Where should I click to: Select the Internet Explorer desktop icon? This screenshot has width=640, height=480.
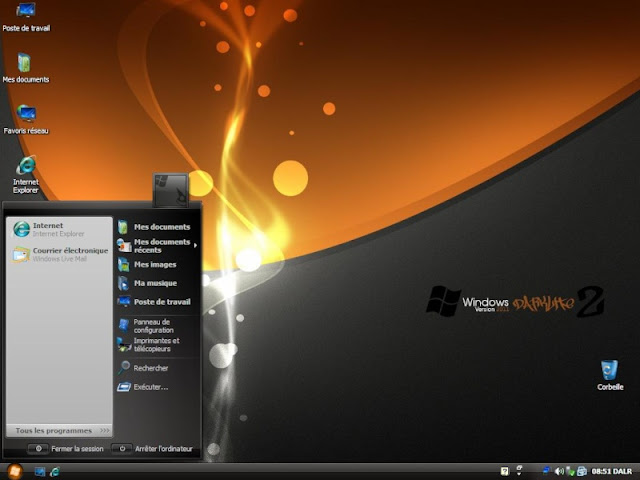point(26,174)
